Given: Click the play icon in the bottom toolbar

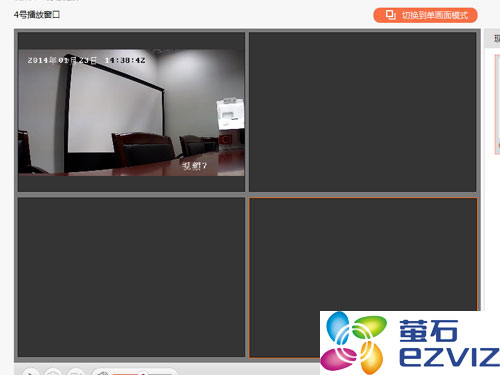Looking at the screenshot, I should coord(30,372).
